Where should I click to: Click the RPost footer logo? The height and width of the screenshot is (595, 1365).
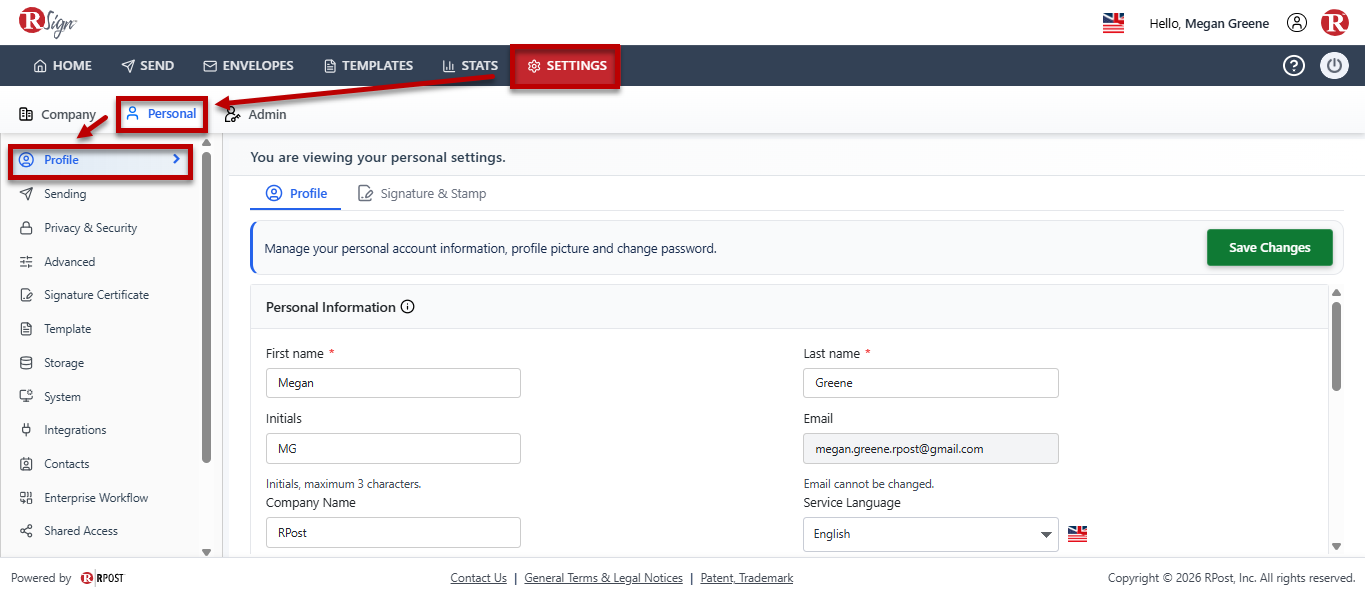point(102,578)
